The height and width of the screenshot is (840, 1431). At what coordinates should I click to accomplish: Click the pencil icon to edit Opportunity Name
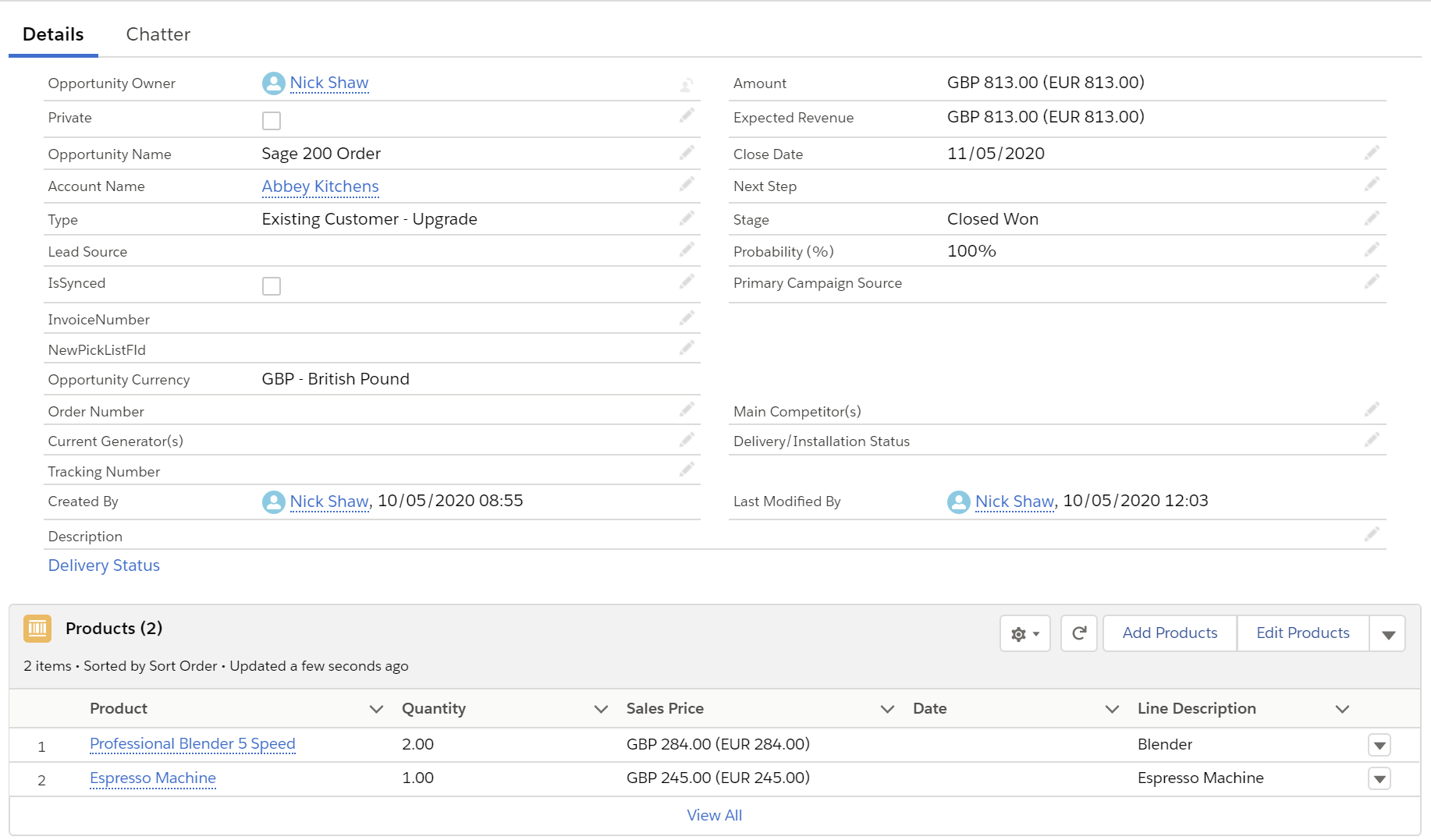coord(687,153)
